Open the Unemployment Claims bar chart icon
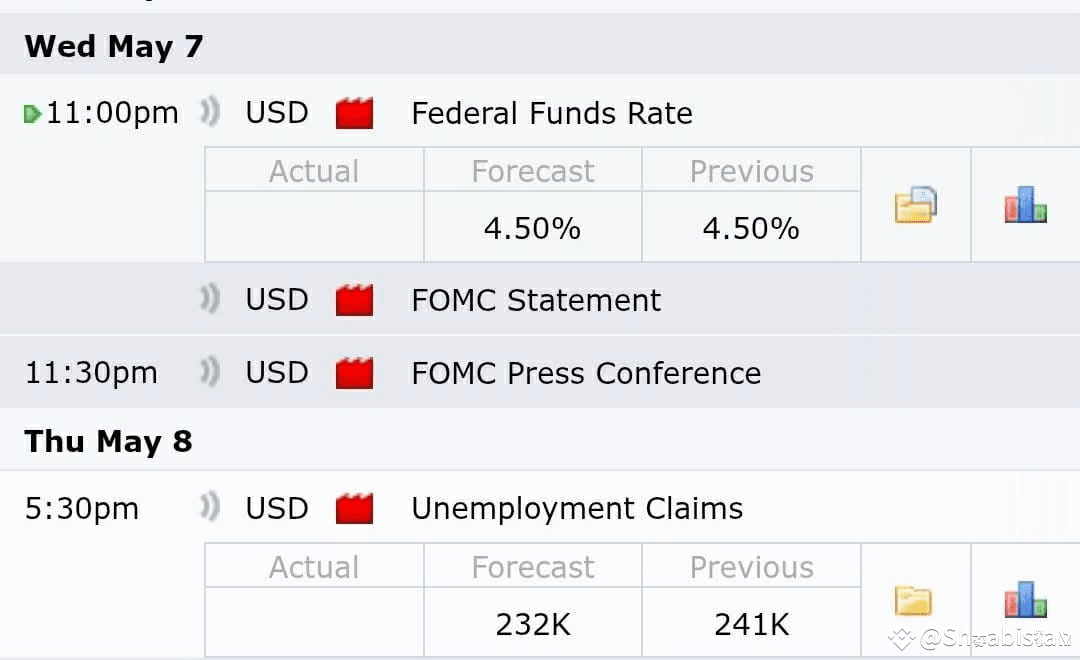 (1025, 599)
